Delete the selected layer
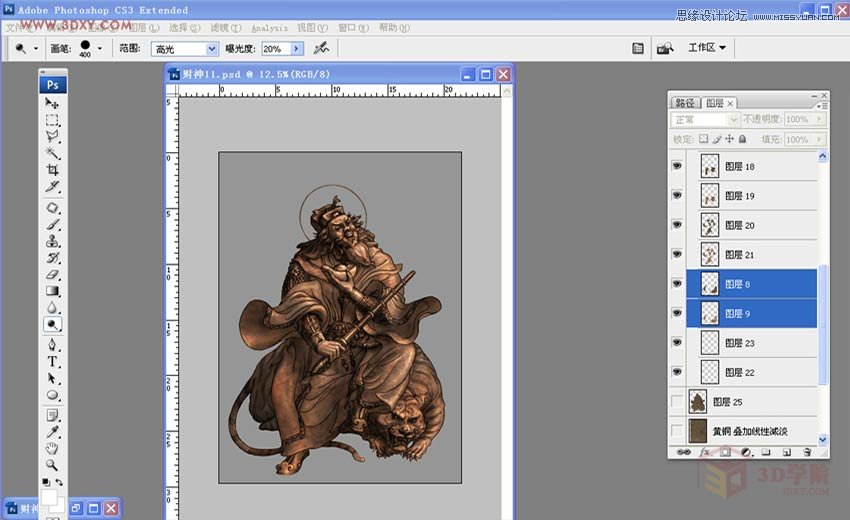This screenshot has width=850, height=520. pos(807,452)
